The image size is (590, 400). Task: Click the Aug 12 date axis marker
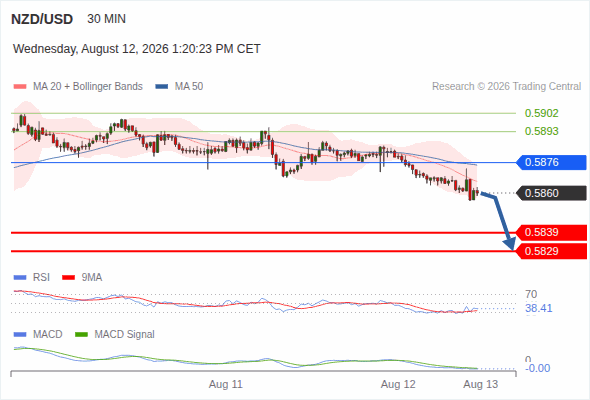pyautogui.click(x=398, y=385)
